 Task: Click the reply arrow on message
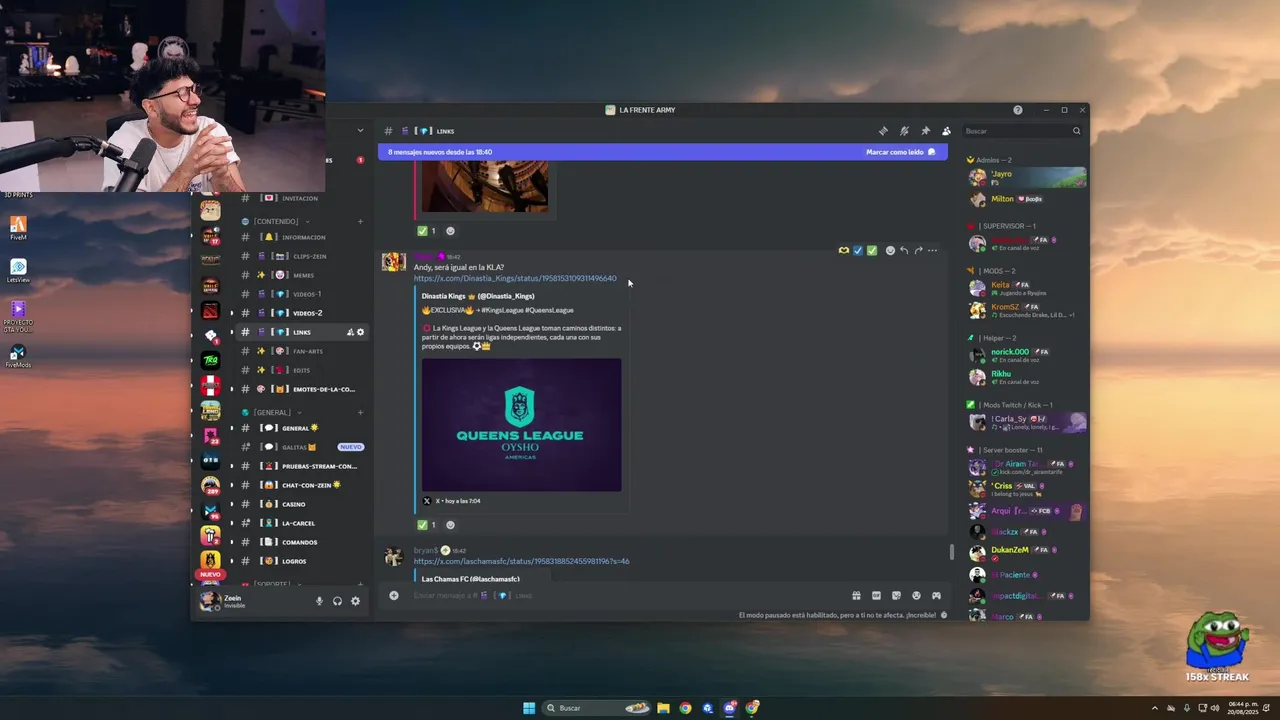(904, 250)
